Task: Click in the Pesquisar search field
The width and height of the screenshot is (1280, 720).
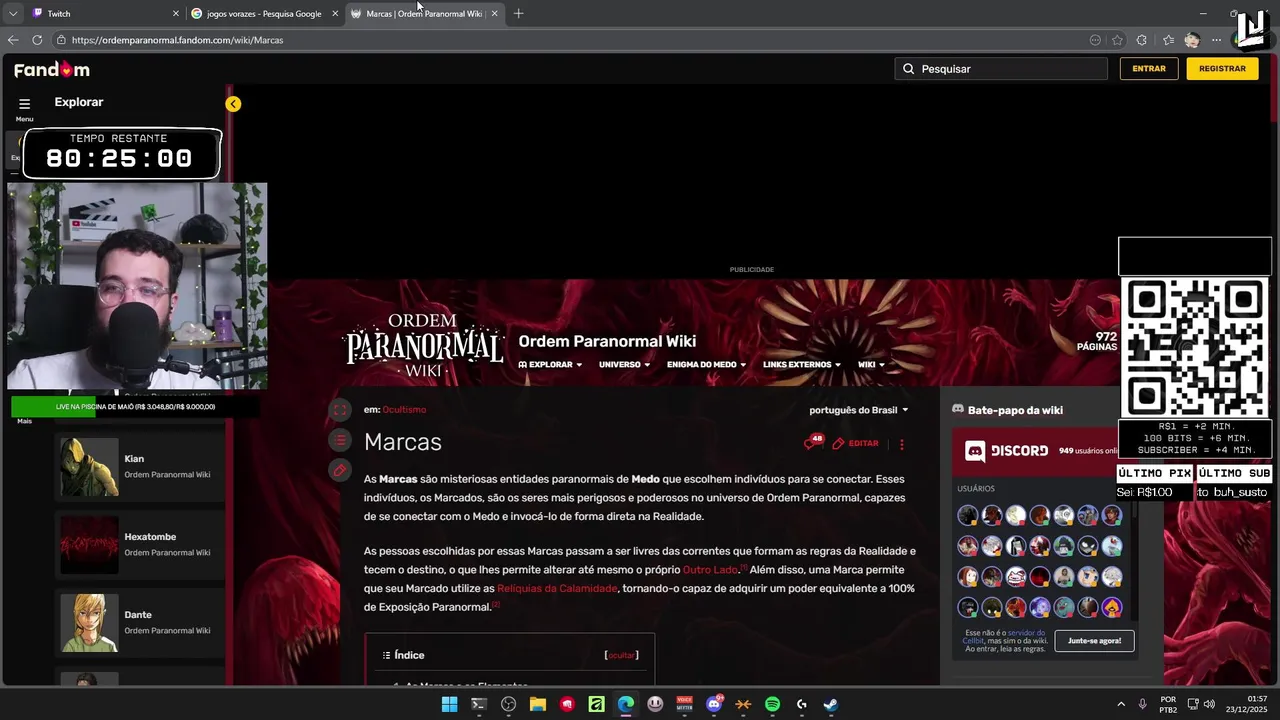Action: (x=1001, y=69)
